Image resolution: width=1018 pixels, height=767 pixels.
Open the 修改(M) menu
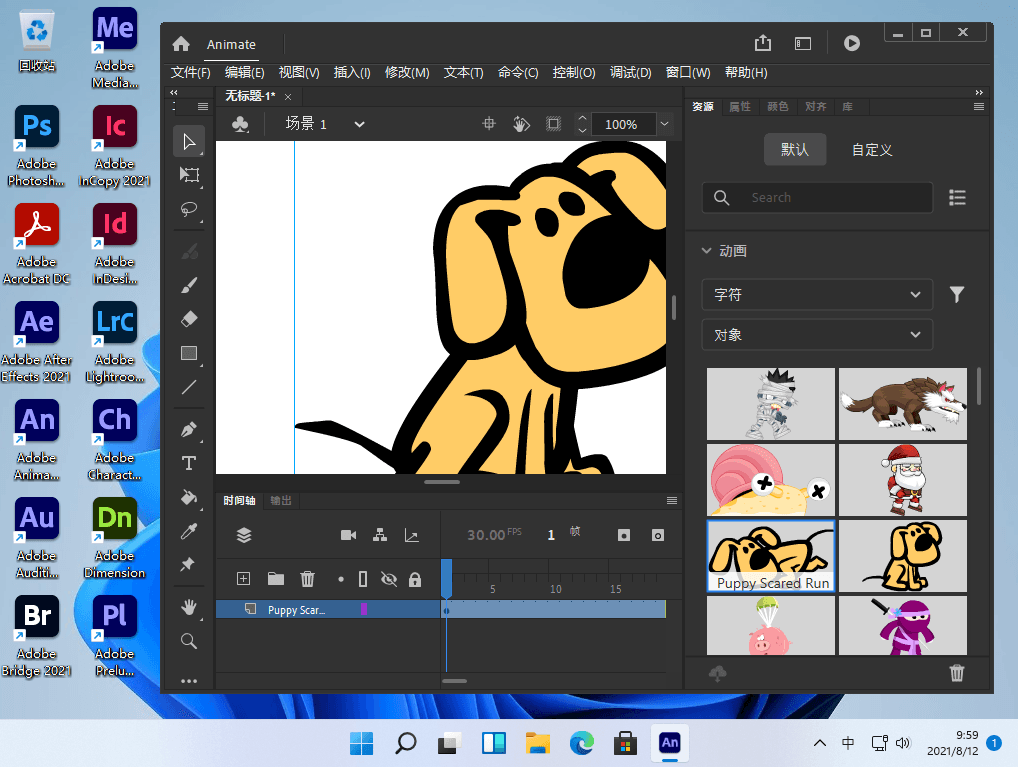(x=407, y=73)
